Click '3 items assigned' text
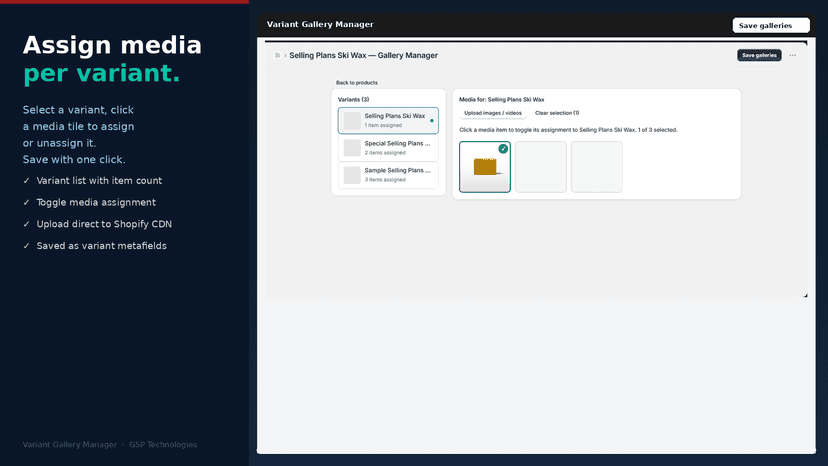 [385, 180]
